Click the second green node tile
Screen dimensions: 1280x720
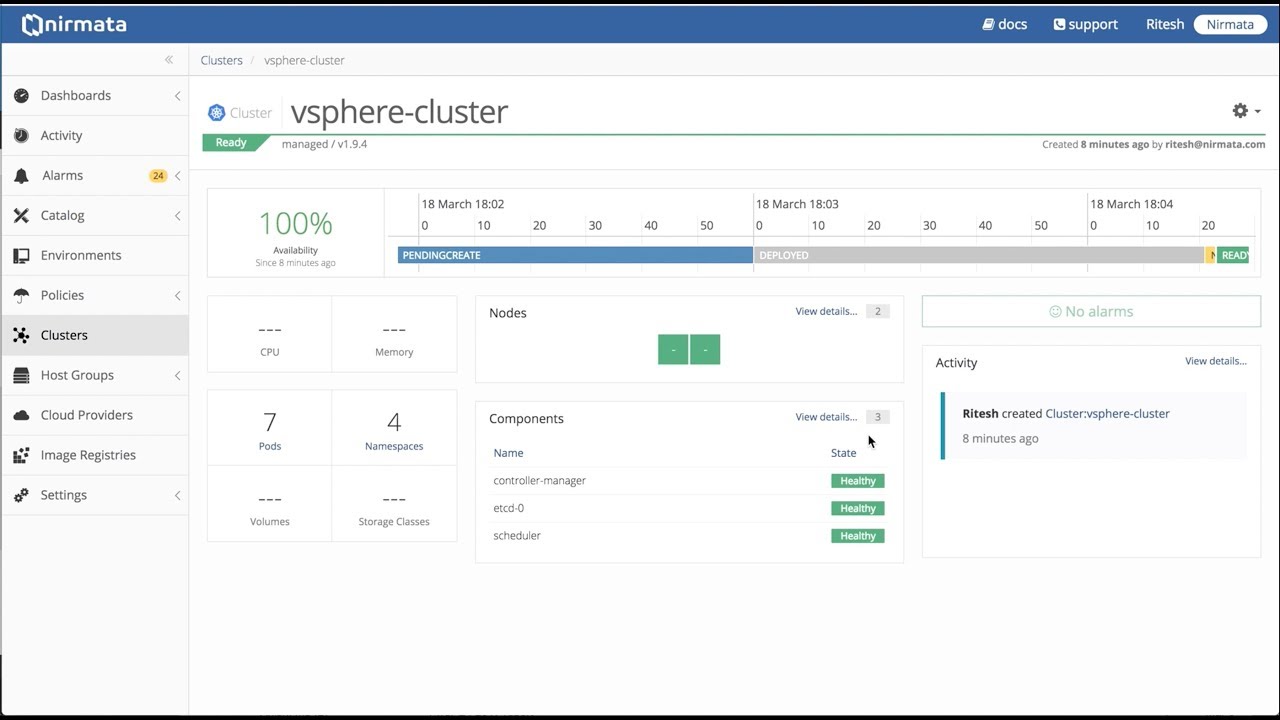705,349
